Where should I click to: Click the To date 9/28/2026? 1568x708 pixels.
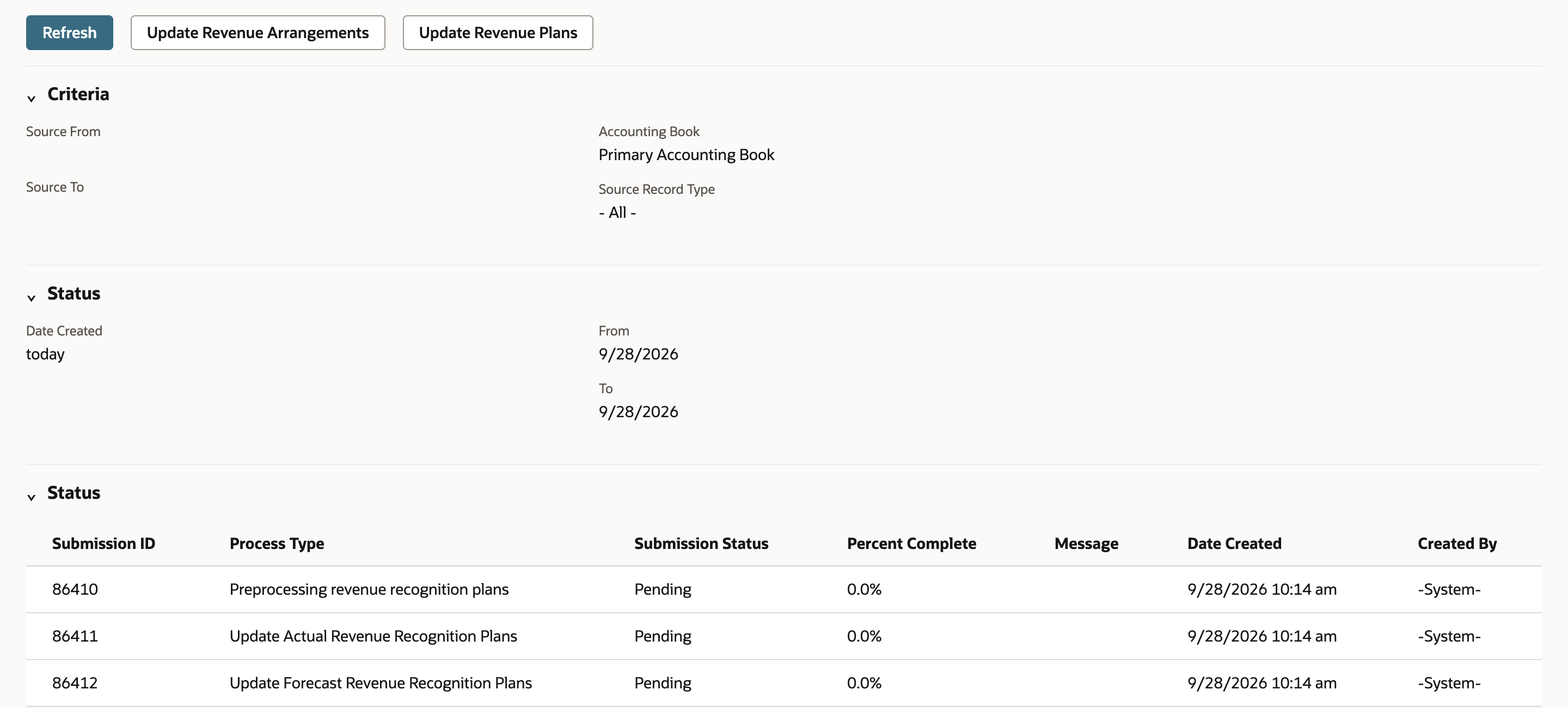(x=638, y=412)
